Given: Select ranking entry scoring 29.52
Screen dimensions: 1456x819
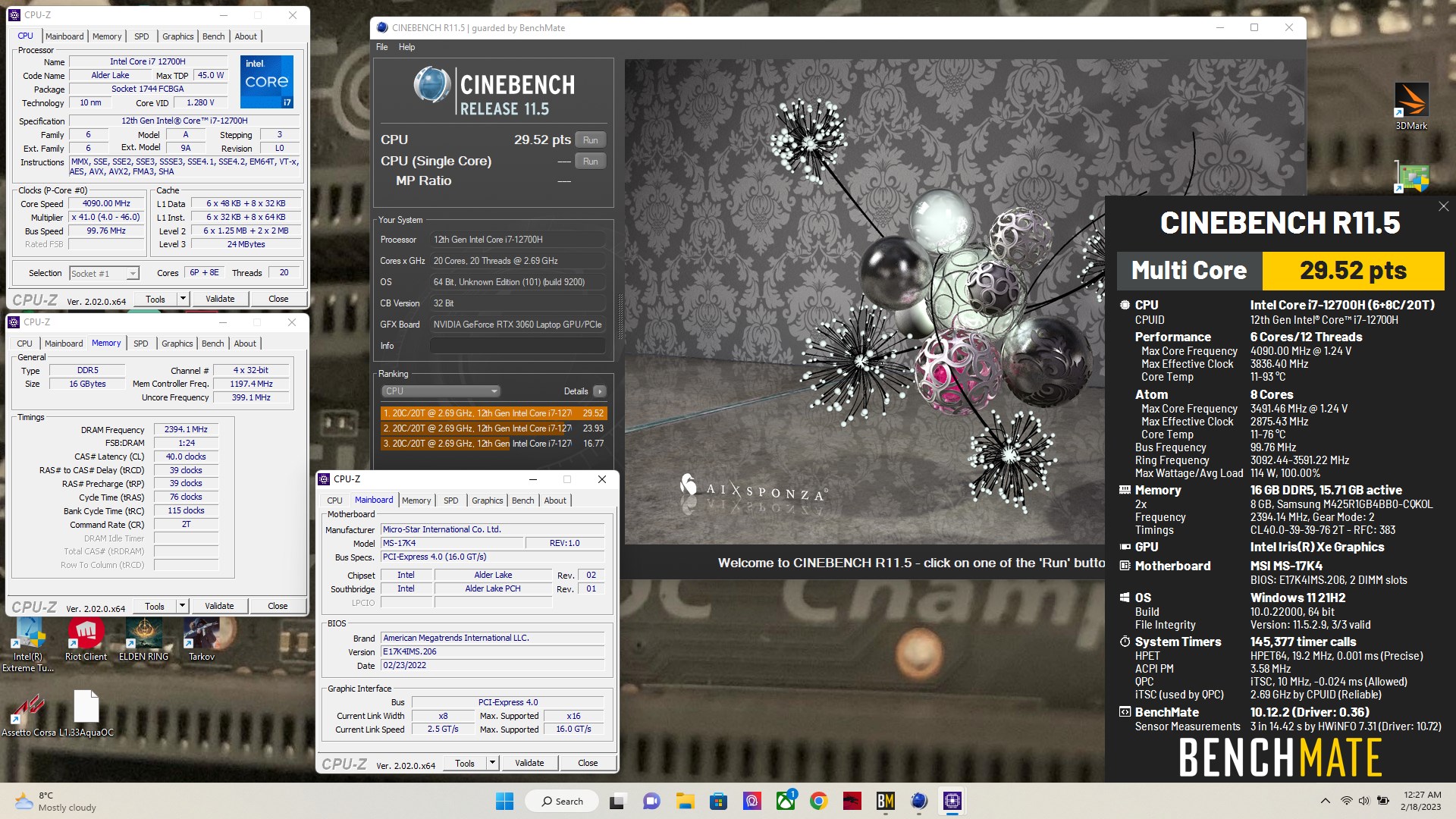Looking at the screenshot, I should click(x=494, y=413).
